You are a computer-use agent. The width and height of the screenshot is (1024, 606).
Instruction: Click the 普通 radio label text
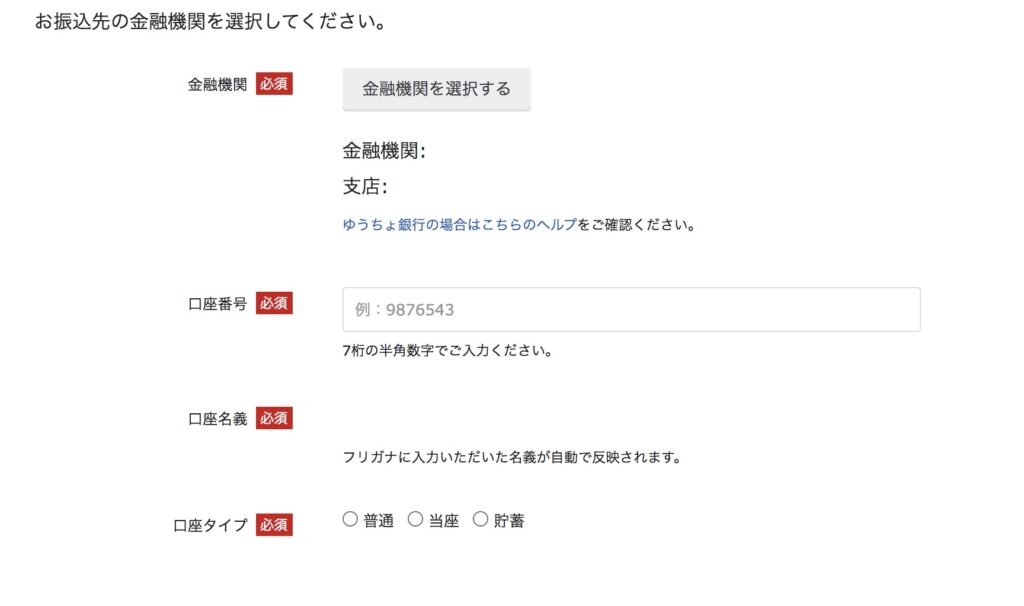coord(379,520)
